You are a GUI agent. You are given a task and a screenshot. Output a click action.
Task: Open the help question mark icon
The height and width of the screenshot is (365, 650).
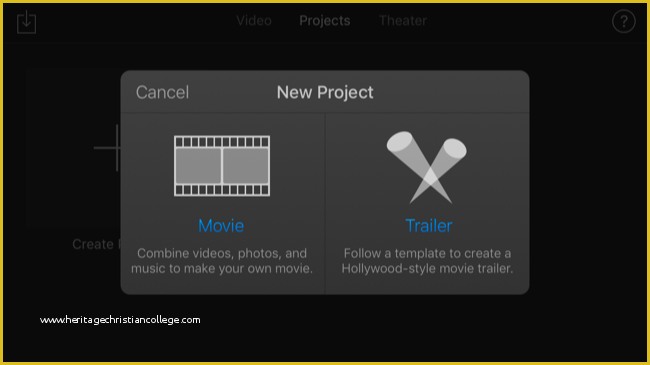click(x=623, y=21)
